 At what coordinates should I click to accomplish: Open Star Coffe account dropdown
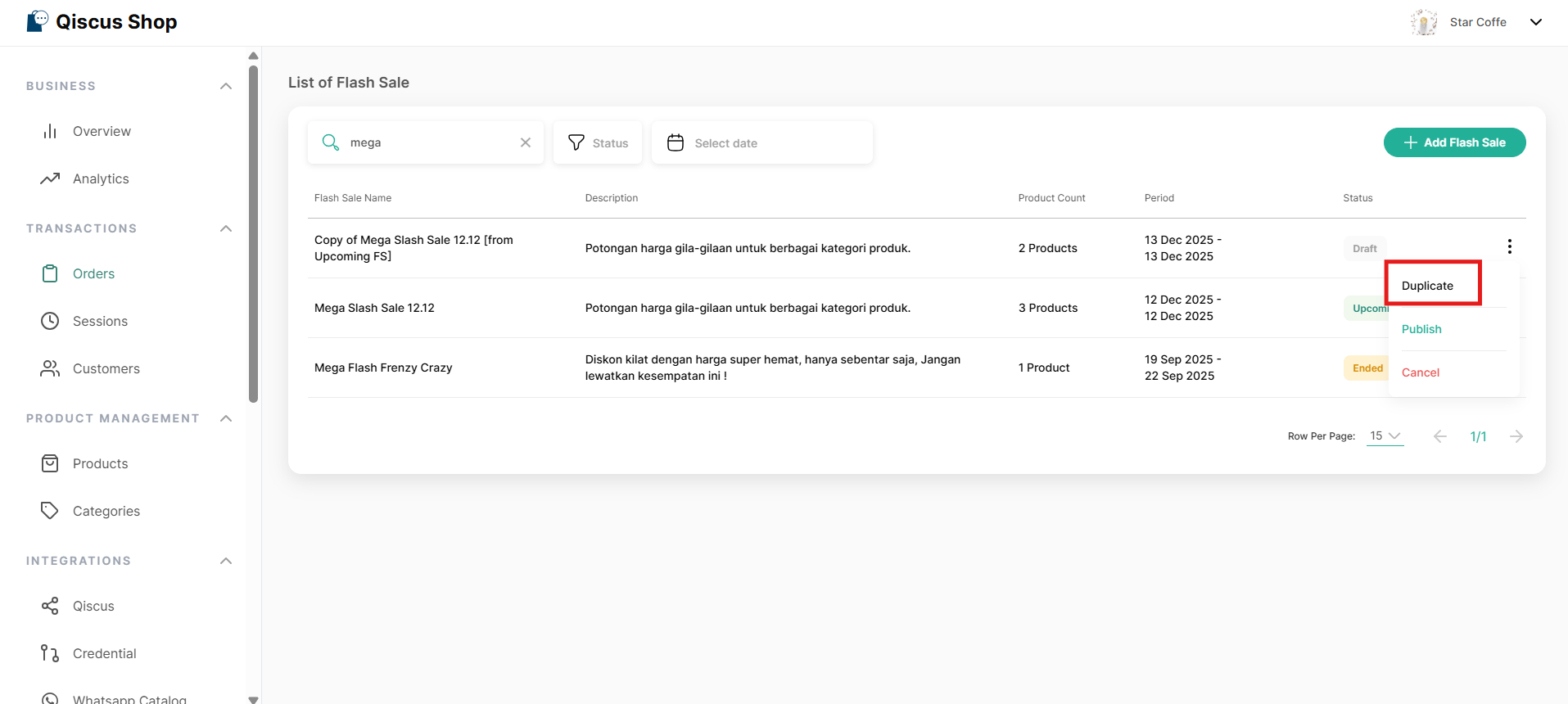coord(1535,22)
